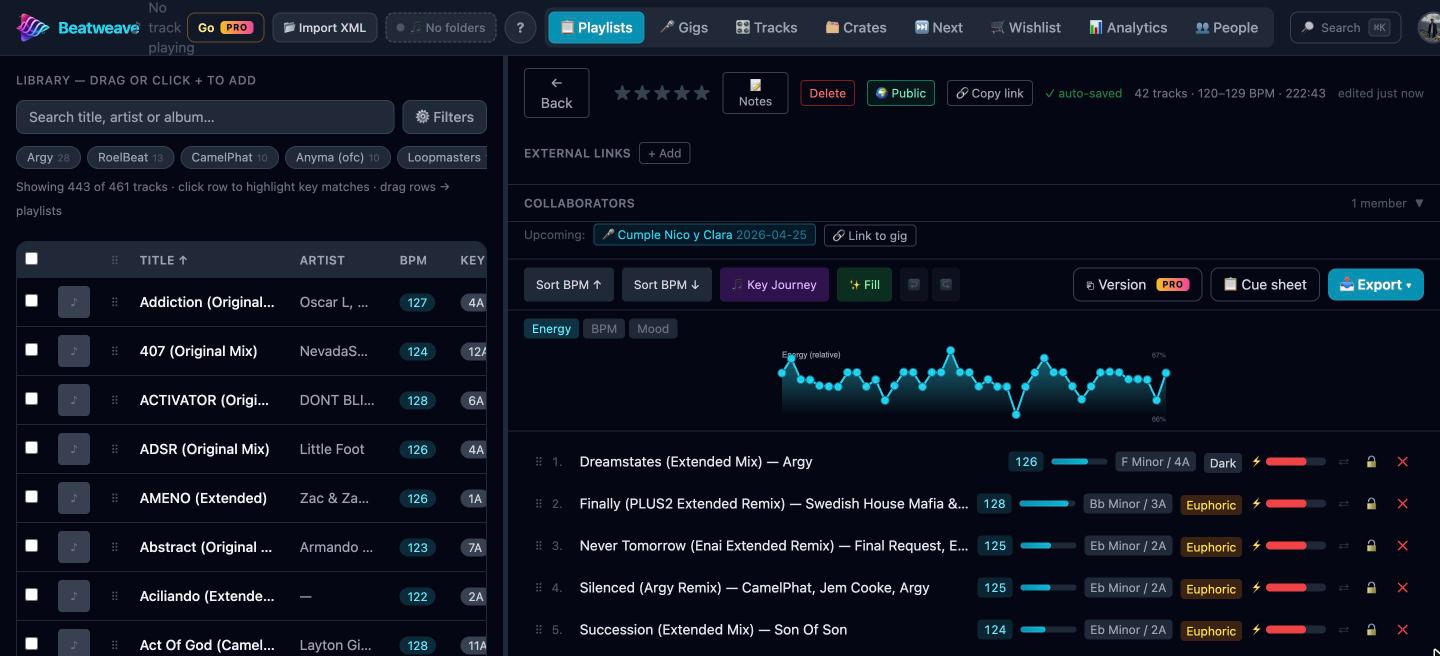Open the Cumple Nico y Clara gig tag
This screenshot has height=656, width=1440.
tap(704, 235)
